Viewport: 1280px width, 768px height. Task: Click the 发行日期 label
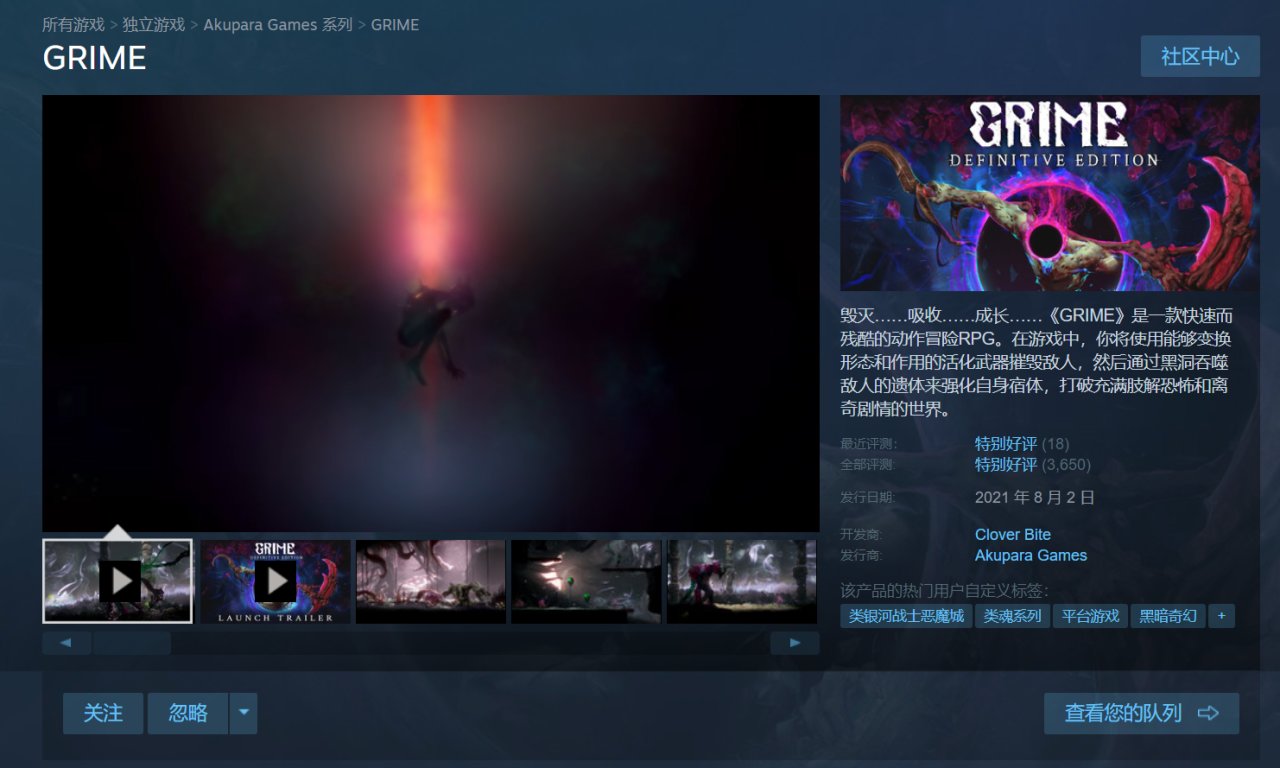pos(868,498)
